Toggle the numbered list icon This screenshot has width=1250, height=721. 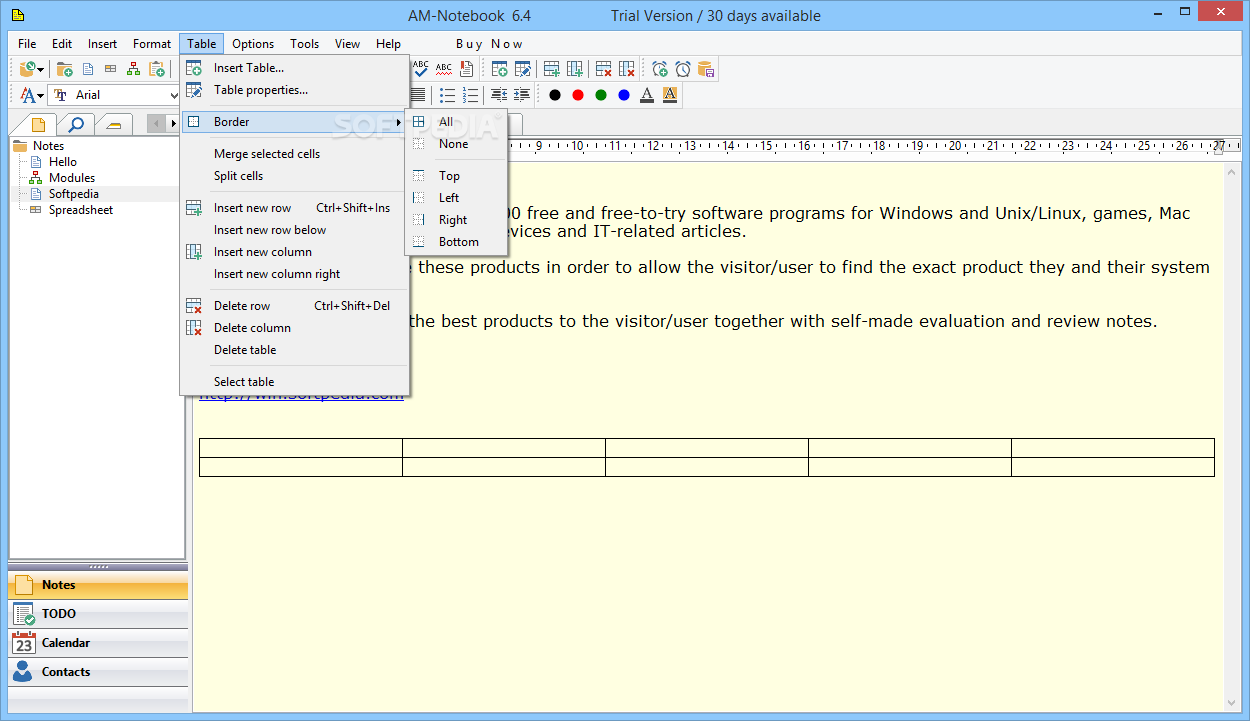(470, 95)
